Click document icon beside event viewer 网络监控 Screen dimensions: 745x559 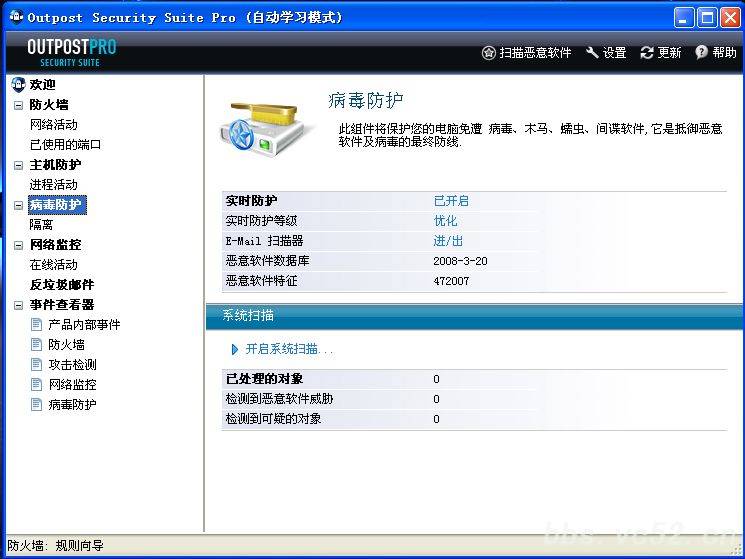[x=36, y=384]
